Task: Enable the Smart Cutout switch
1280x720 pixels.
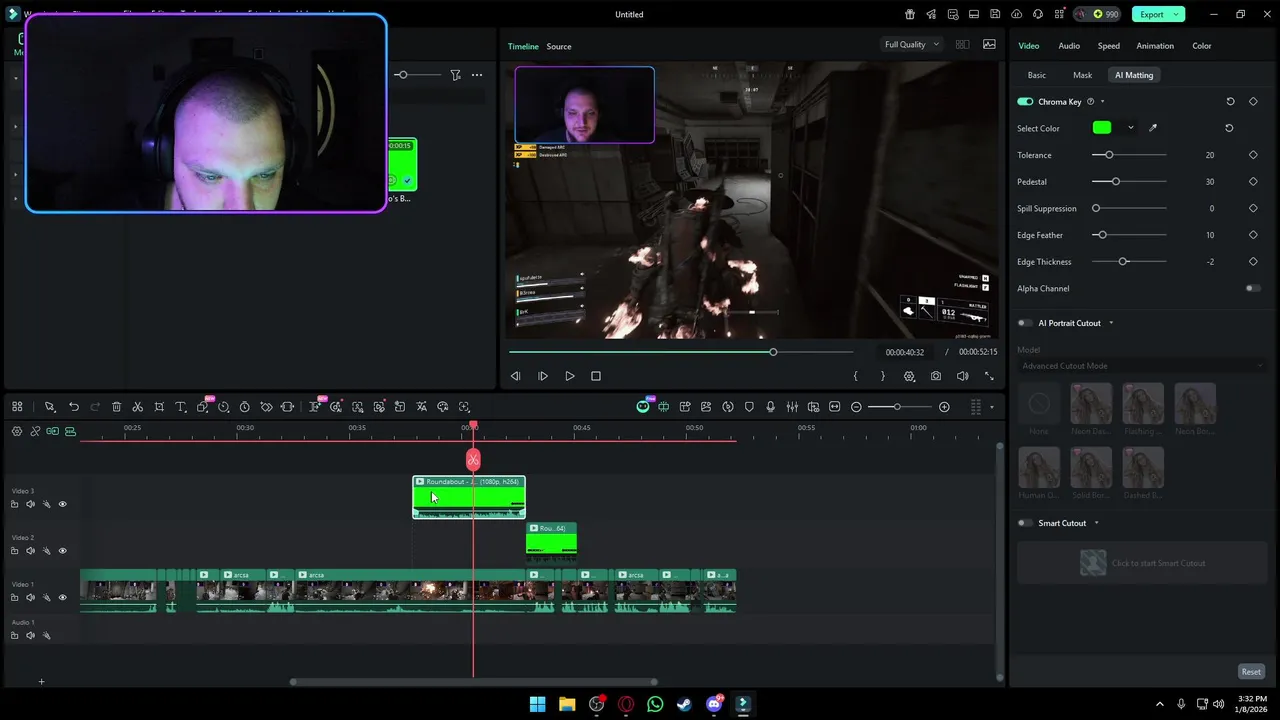Action: (1025, 523)
